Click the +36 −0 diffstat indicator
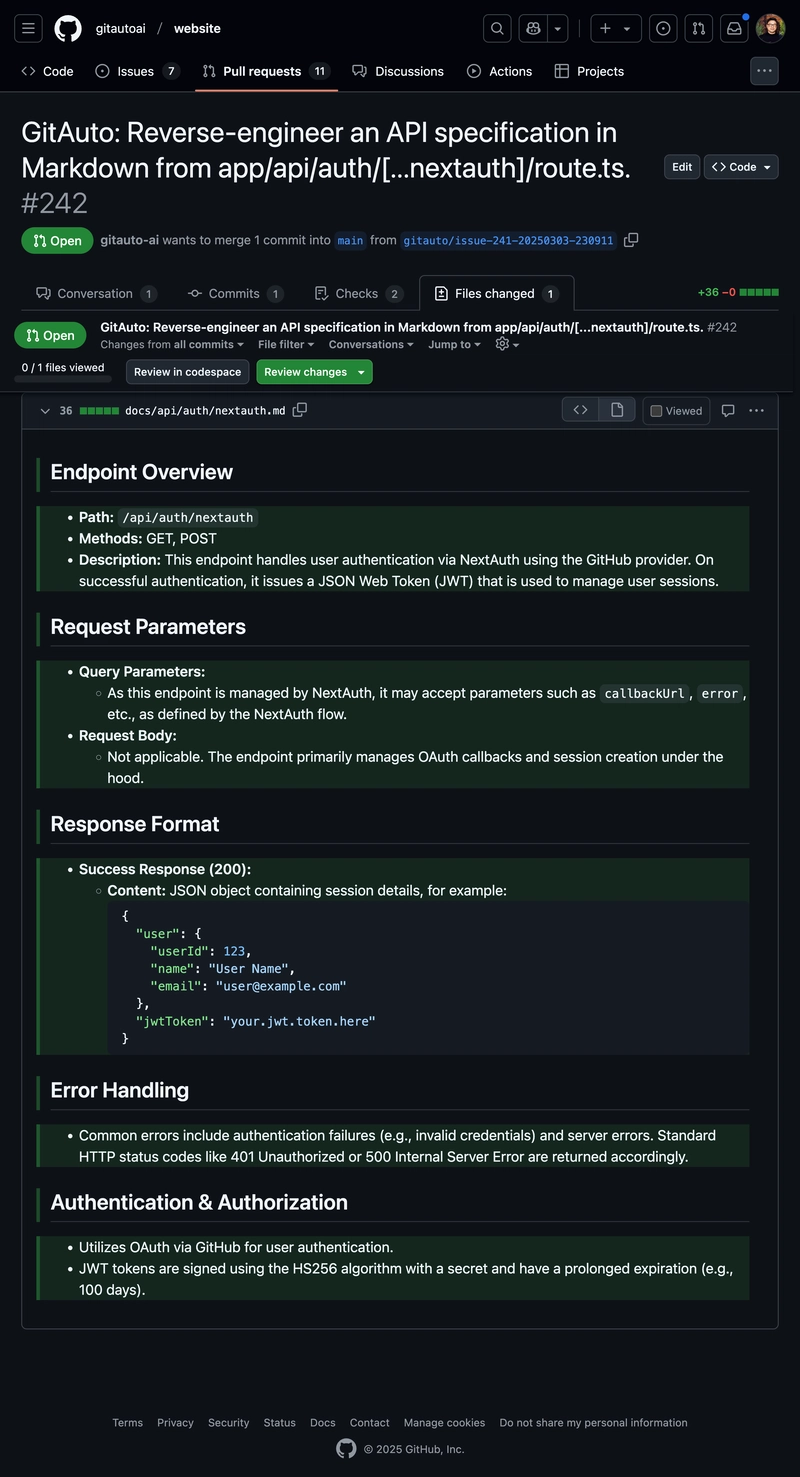800x1477 pixels. pos(738,293)
